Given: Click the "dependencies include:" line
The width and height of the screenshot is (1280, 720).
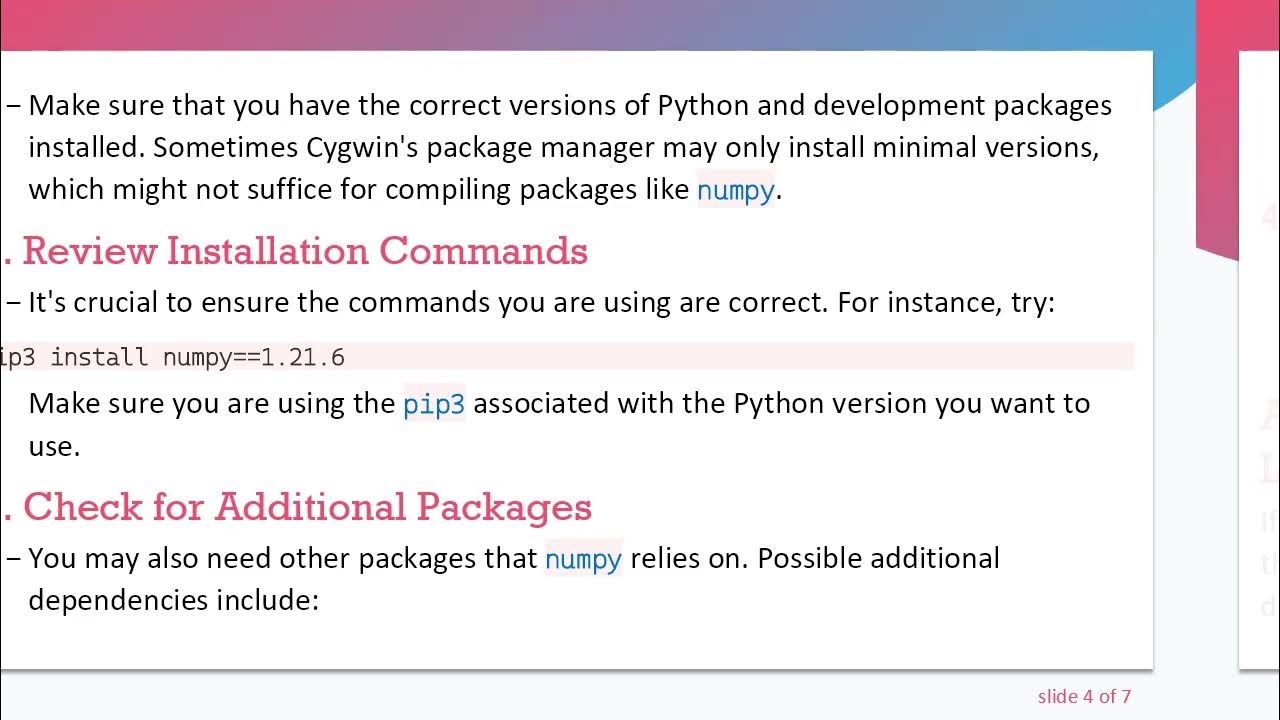Looking at the screenshot, I should [173, 600].
